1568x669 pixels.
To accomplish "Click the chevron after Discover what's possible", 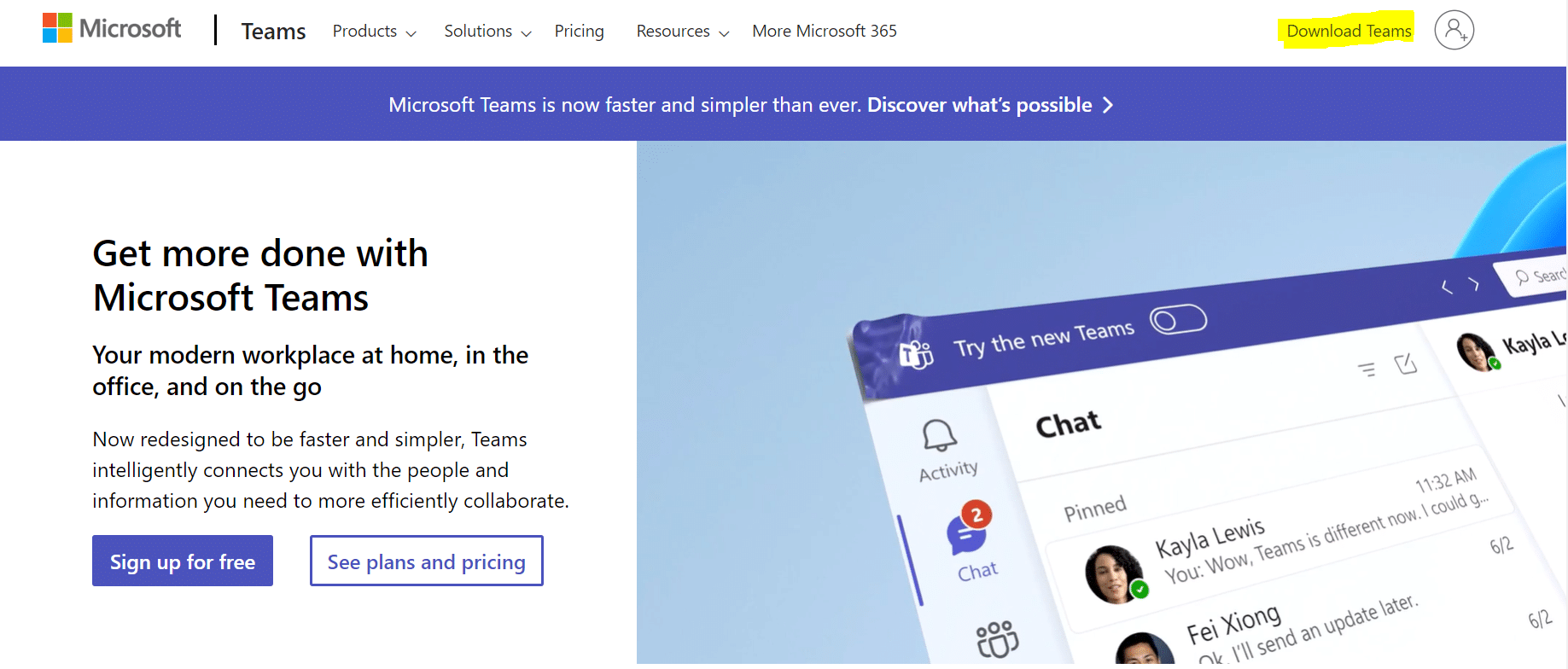I will click(x=1108, y=105).
